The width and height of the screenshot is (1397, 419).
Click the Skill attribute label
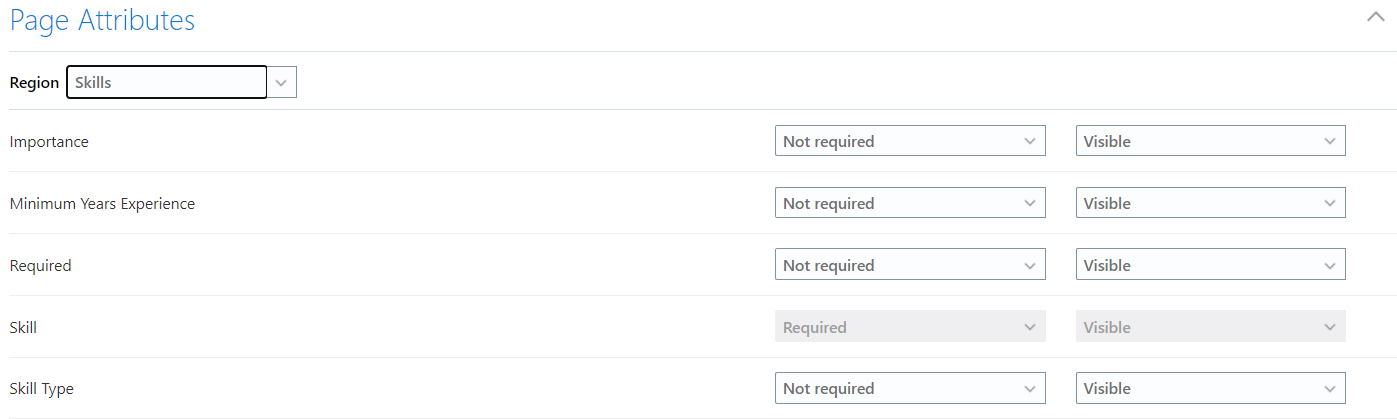tap(23, 328)
